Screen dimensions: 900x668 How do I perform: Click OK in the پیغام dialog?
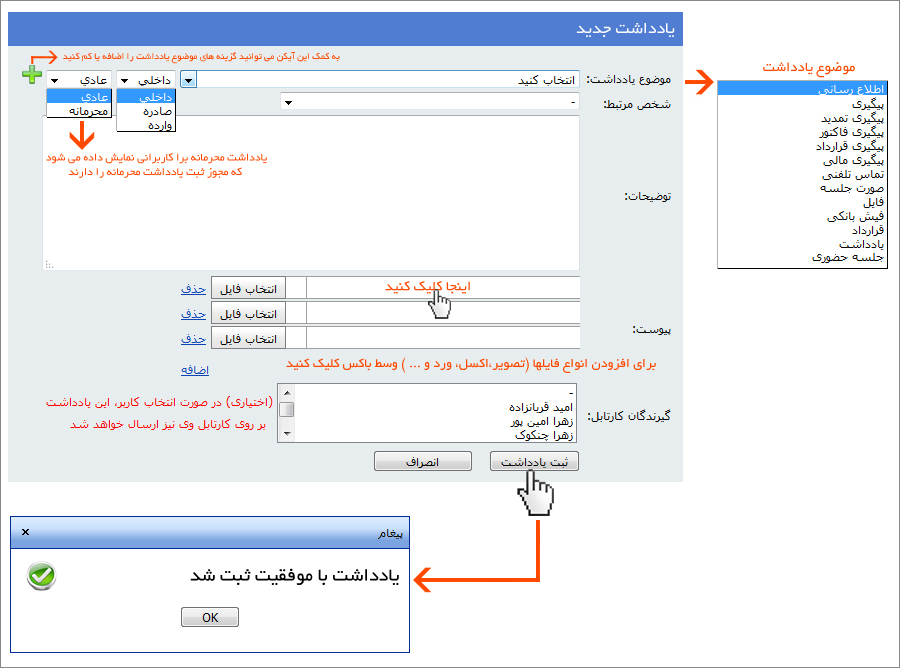tap(210, 617)
